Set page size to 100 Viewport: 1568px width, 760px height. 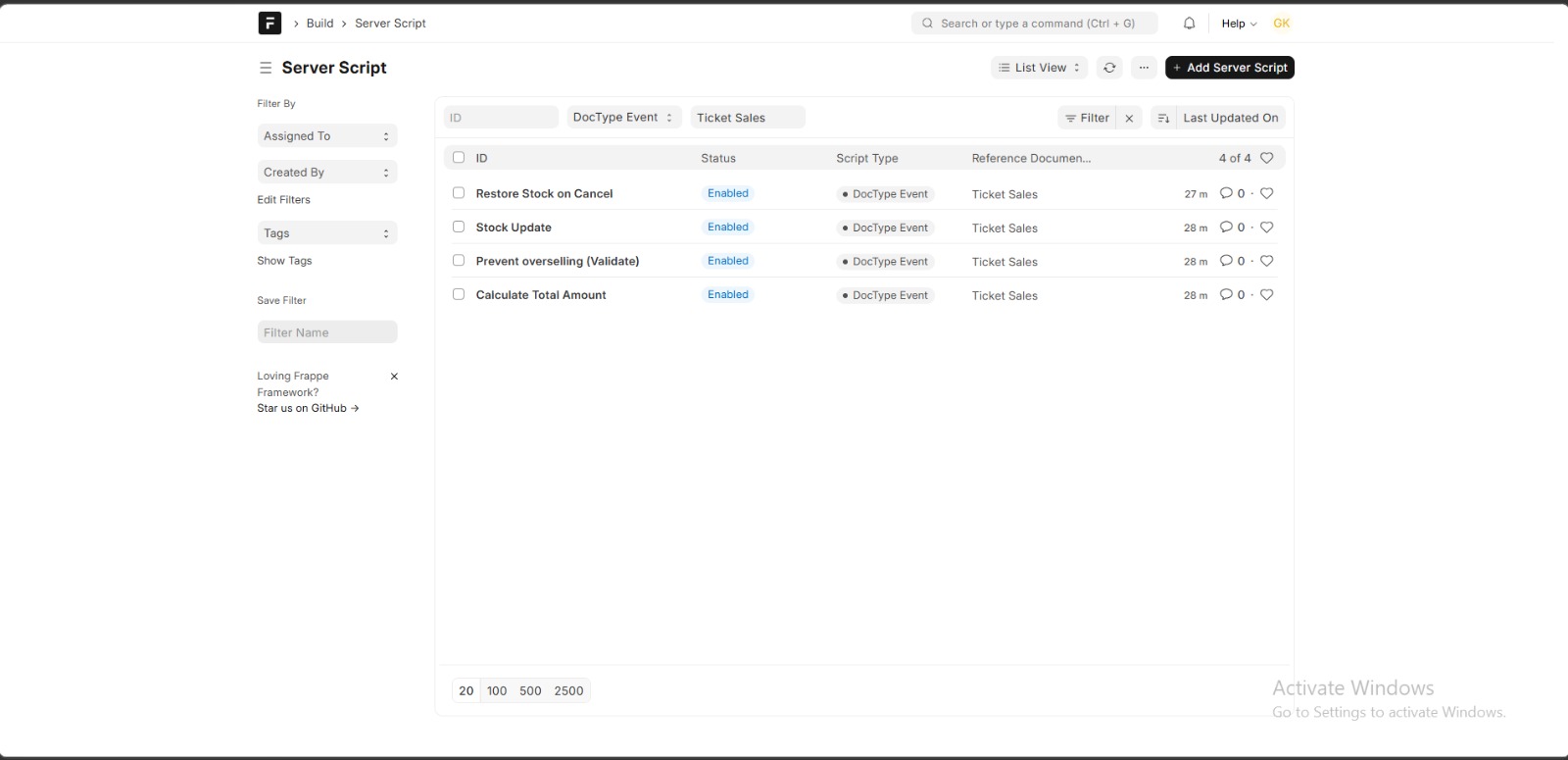(497, 691)
